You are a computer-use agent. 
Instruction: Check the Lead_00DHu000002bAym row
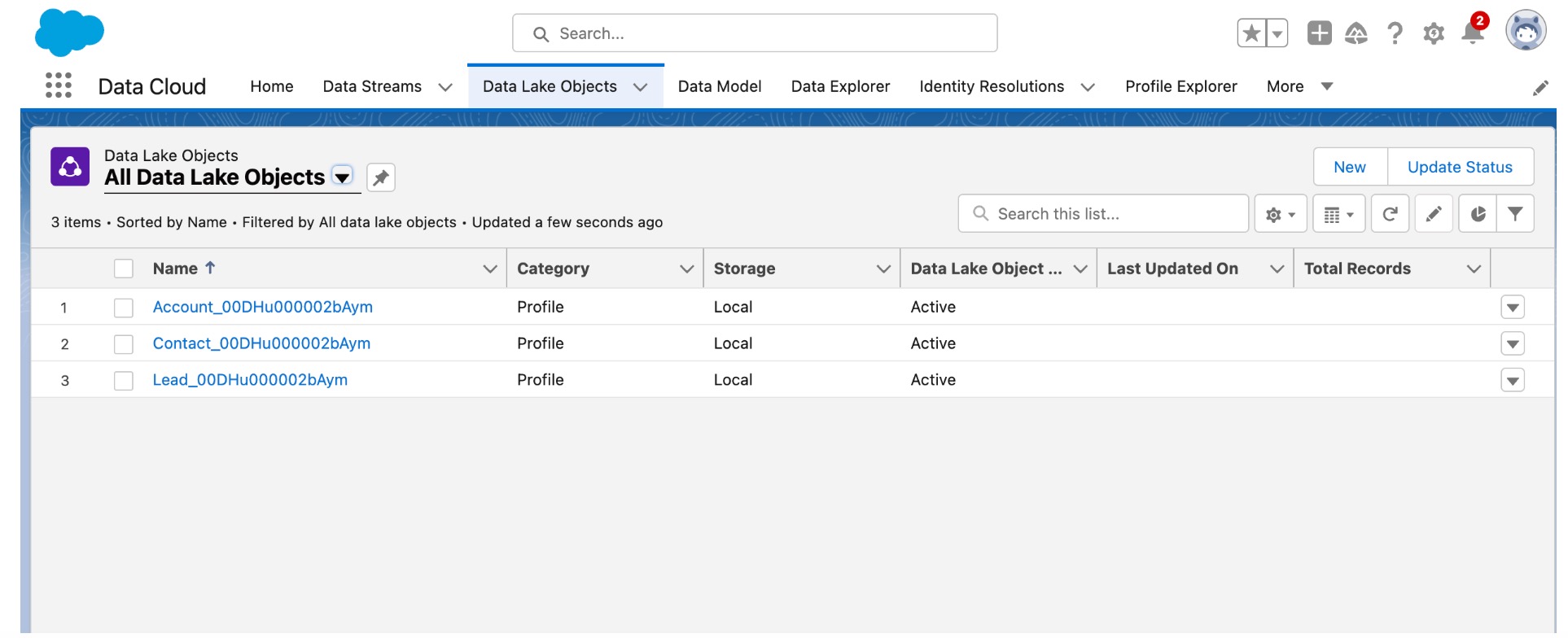click(124, 381)
